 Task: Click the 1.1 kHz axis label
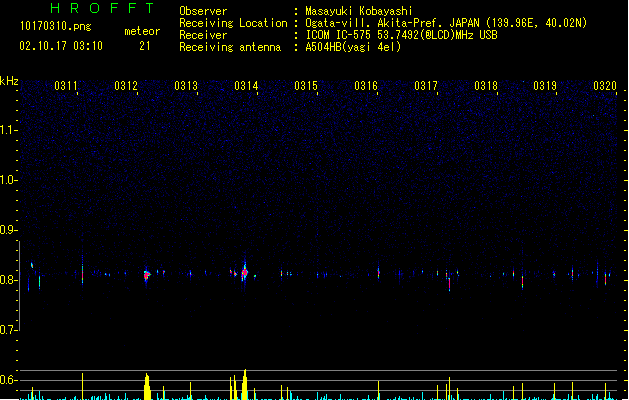point(8,130)
